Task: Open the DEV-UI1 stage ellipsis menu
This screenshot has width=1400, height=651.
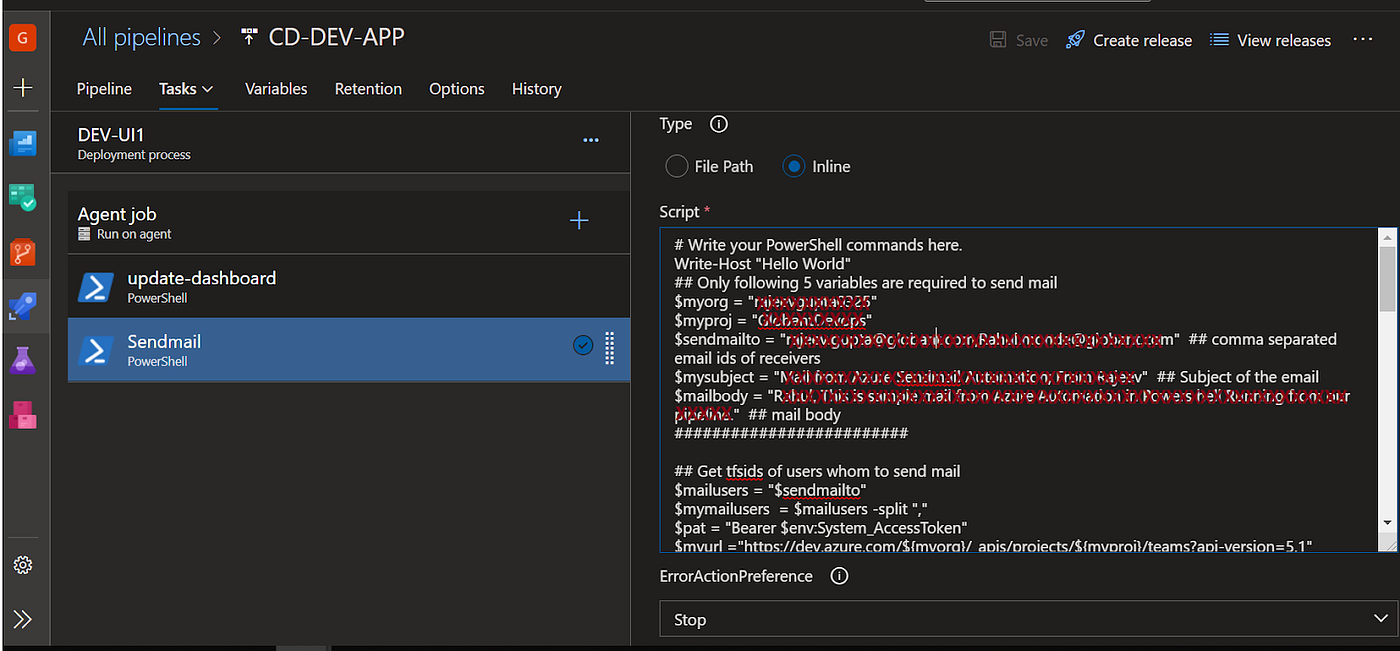Action: 591,141
